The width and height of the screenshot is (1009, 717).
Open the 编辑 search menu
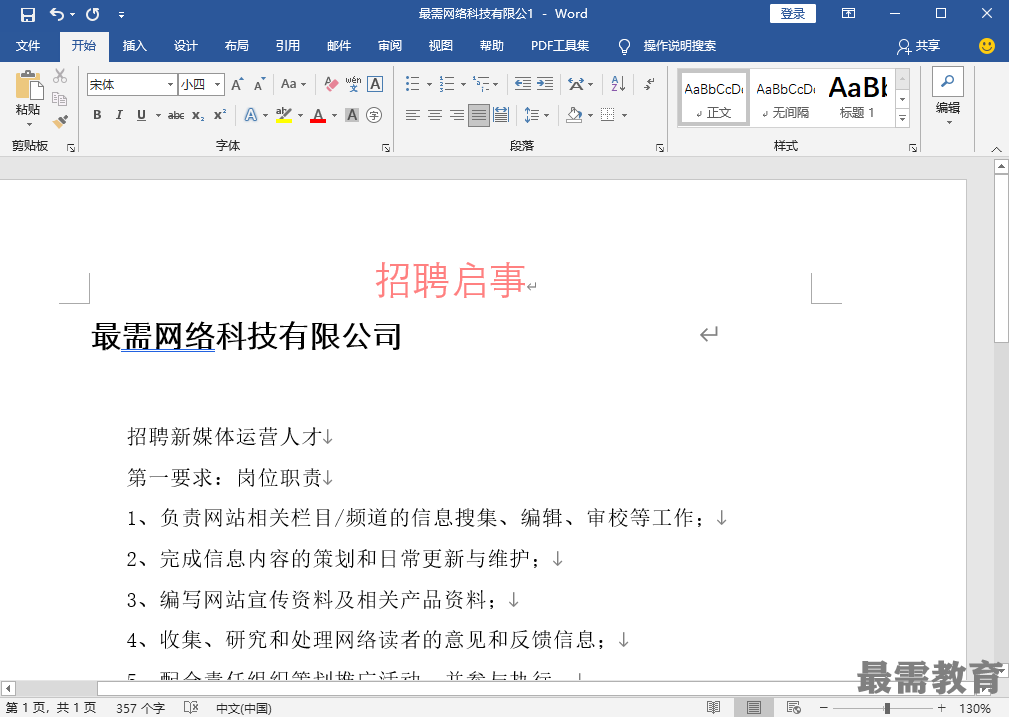948,97
